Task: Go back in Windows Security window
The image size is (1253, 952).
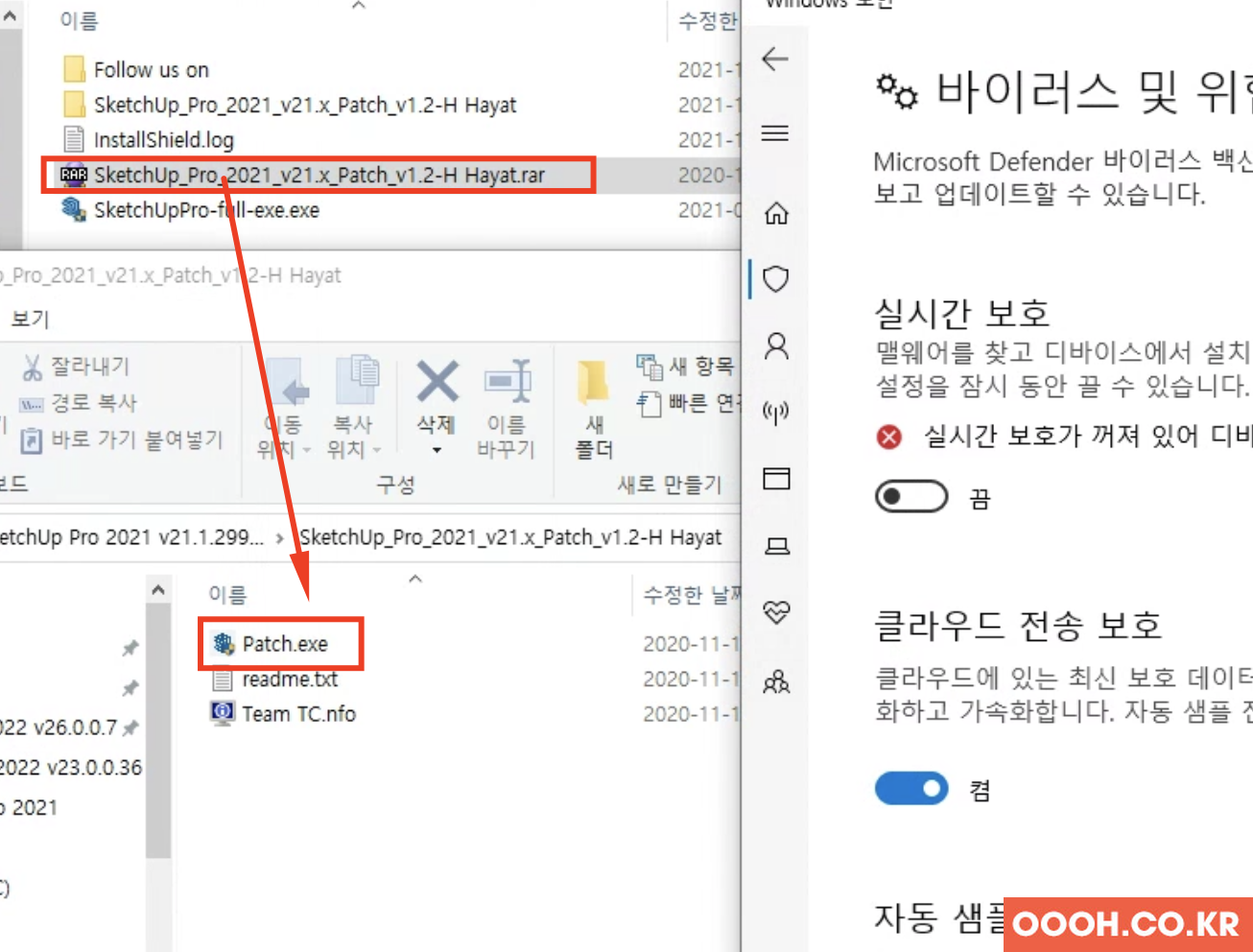Action: coord(774,59)
